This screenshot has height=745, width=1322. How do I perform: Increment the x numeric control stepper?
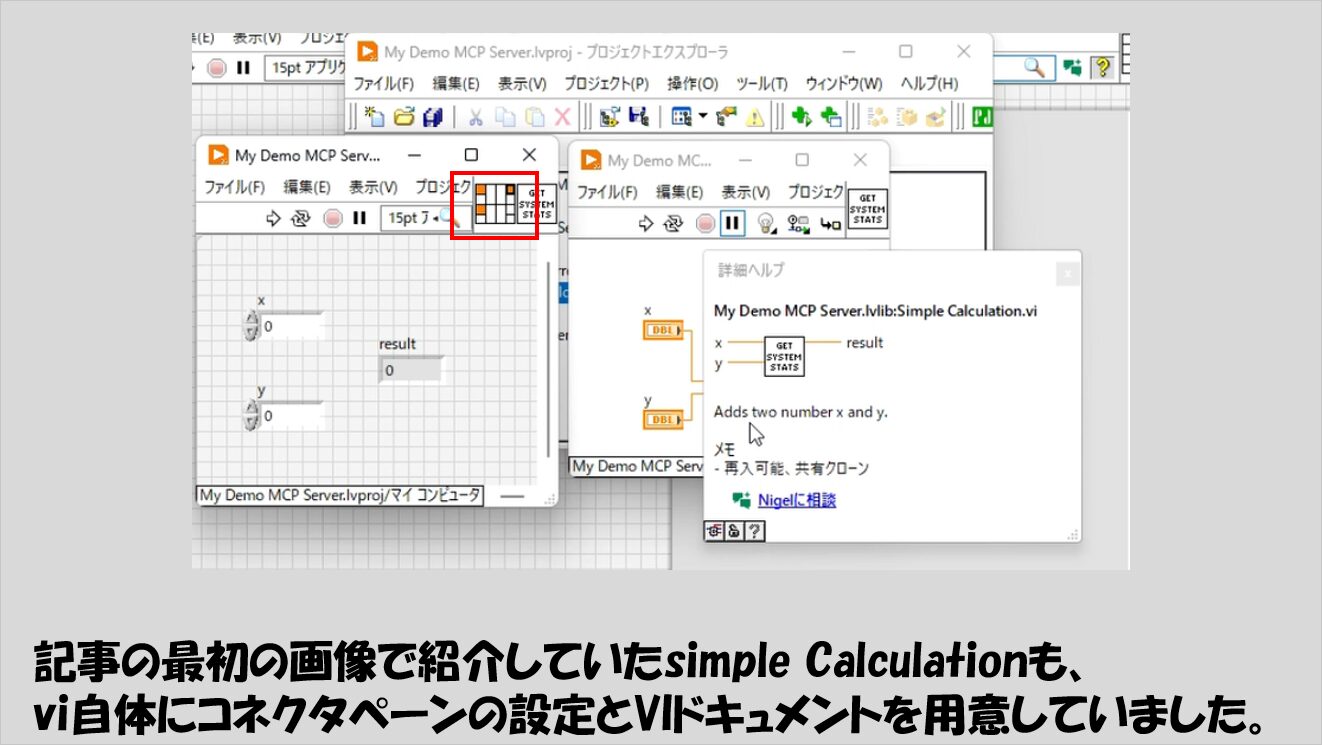pos(250,320)
